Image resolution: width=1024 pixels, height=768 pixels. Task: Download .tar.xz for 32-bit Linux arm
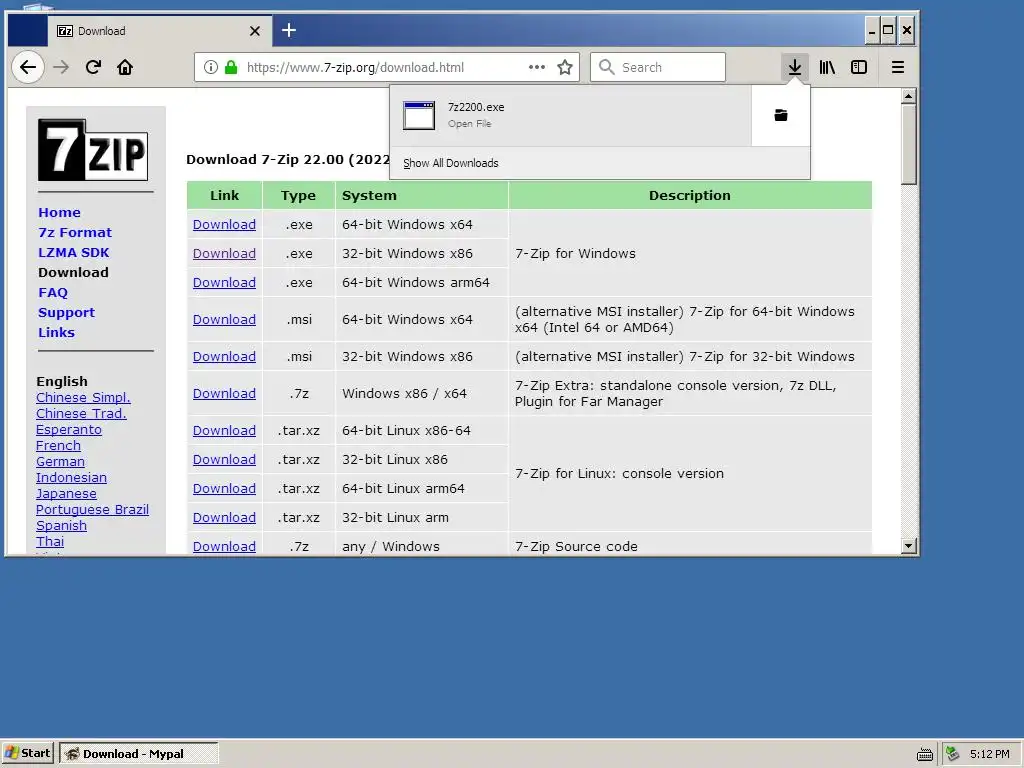[224, 518]
